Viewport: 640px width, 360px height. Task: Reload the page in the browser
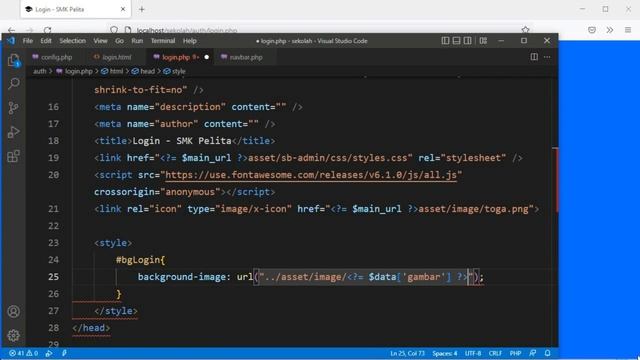(47, 30)
